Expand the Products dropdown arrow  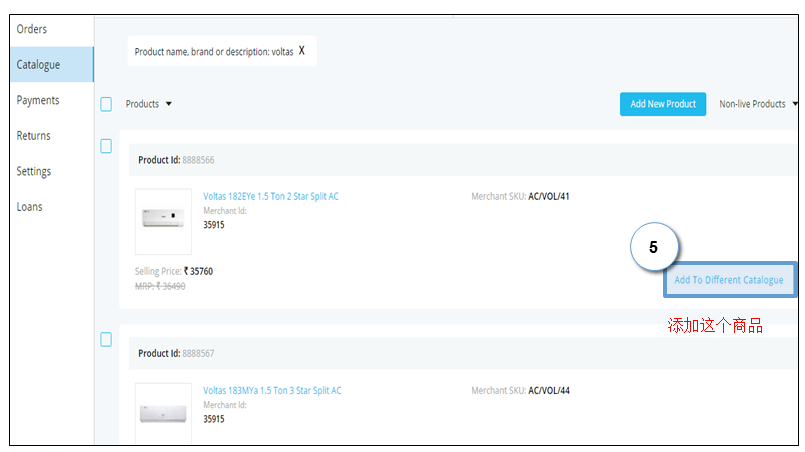click(168, 104)
